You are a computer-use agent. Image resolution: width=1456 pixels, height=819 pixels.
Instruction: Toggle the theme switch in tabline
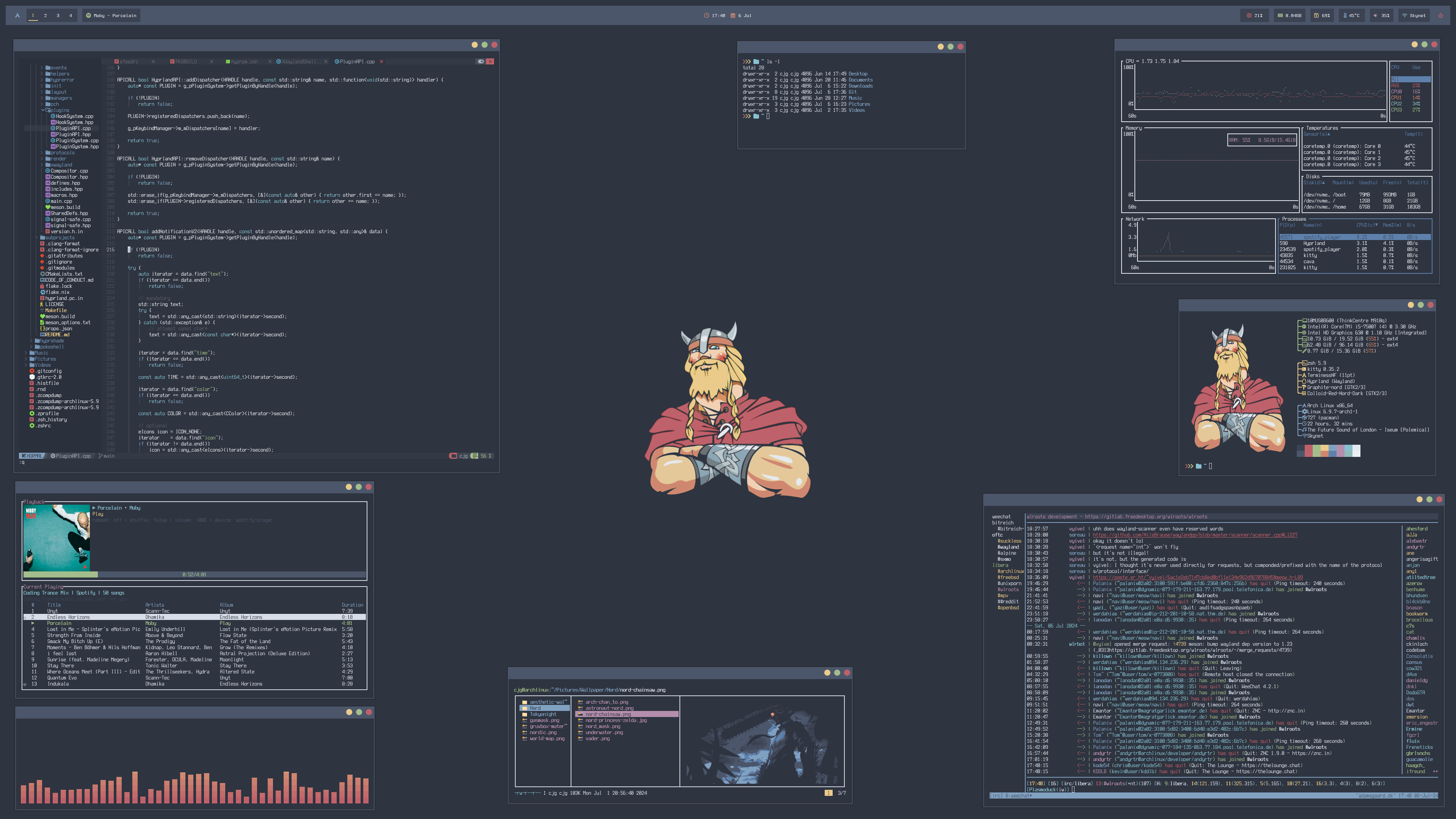(480, 61)
